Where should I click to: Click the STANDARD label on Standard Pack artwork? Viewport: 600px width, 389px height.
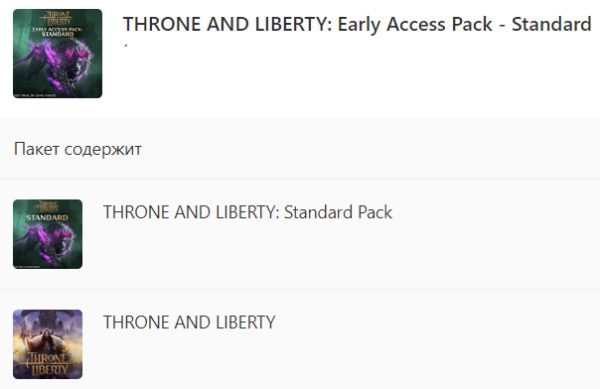point(47,217)
